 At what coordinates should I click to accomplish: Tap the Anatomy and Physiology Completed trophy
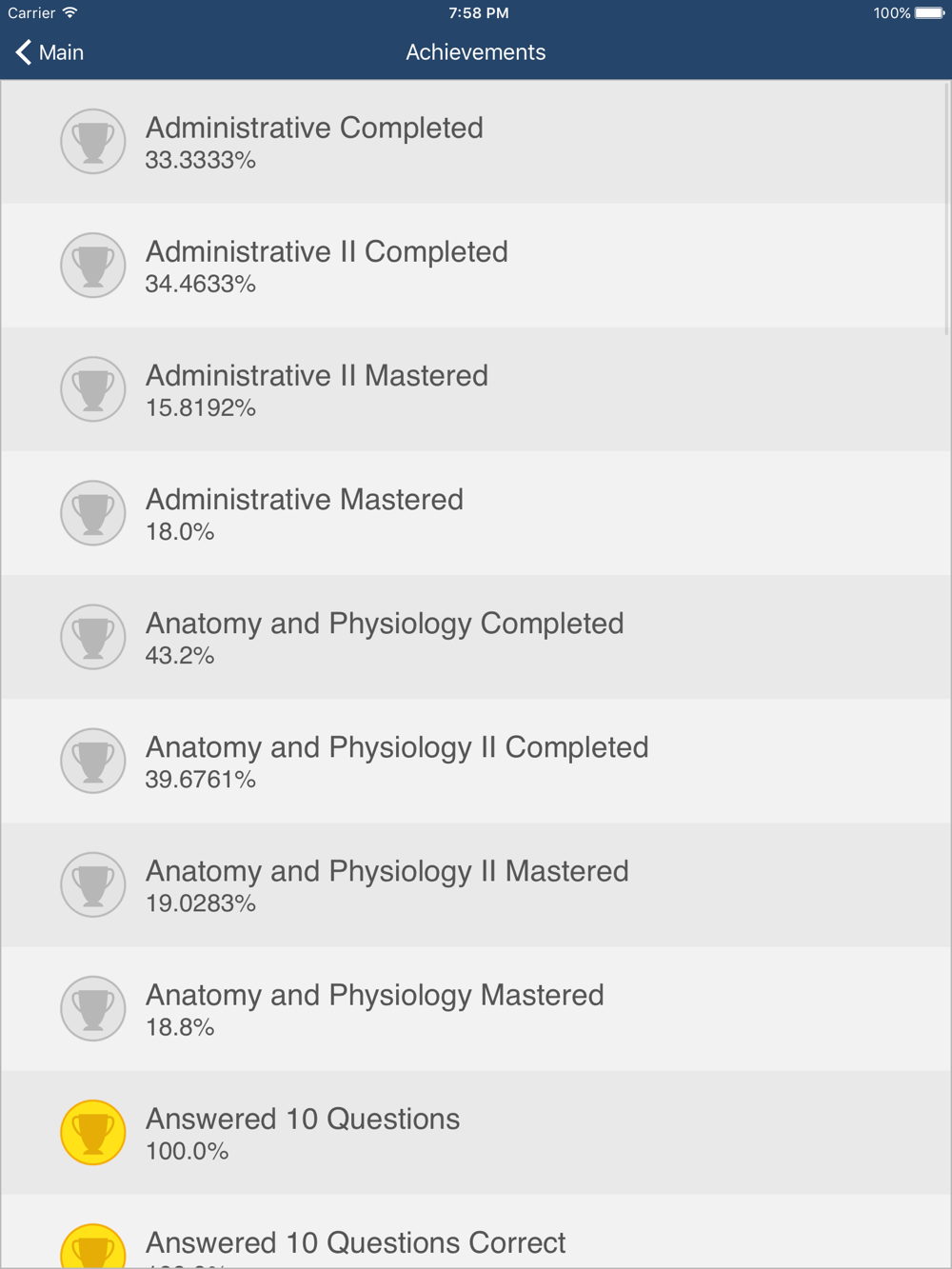pos(93,637)
